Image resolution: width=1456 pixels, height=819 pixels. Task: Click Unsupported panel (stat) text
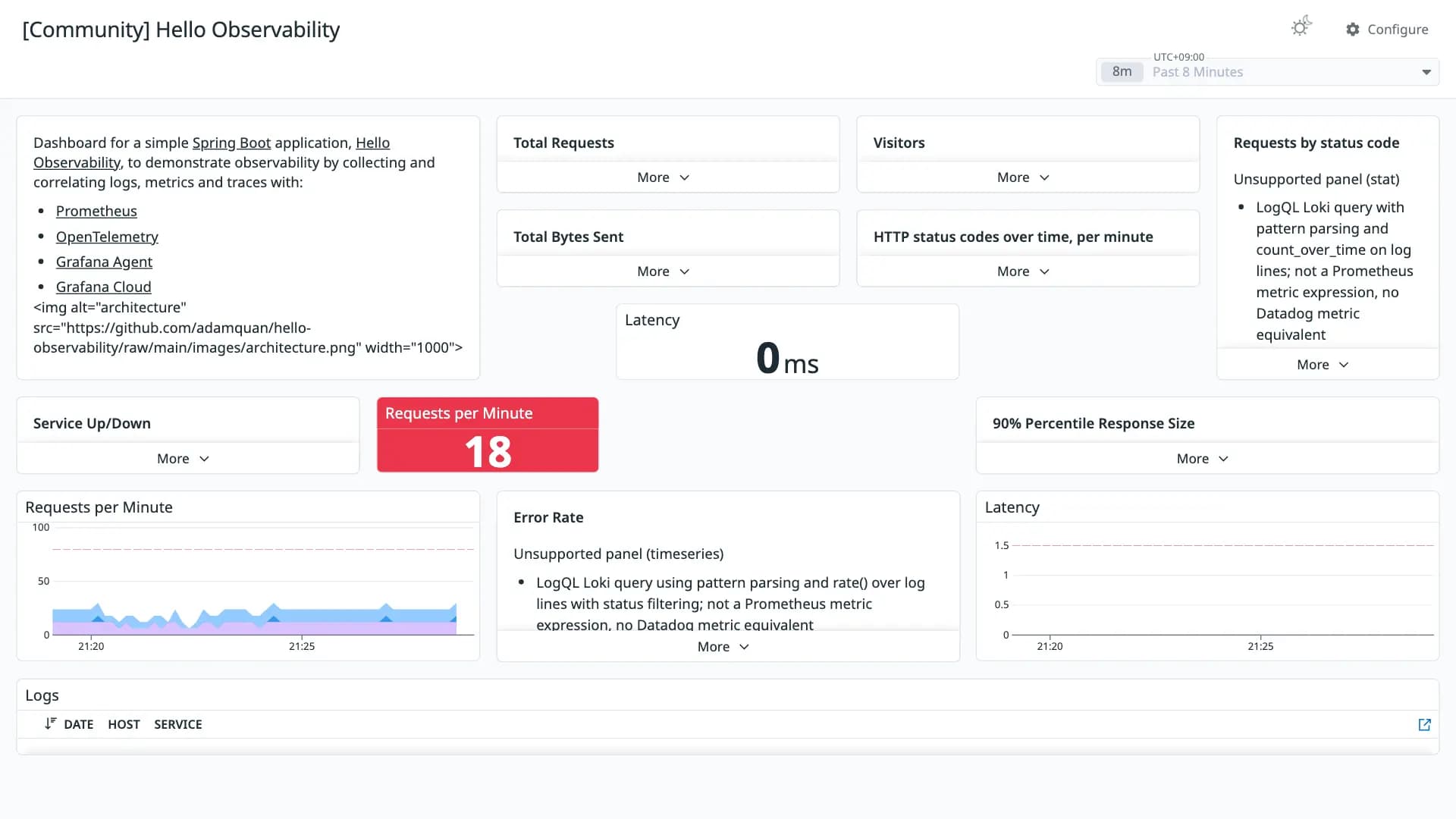(1316, 179)
